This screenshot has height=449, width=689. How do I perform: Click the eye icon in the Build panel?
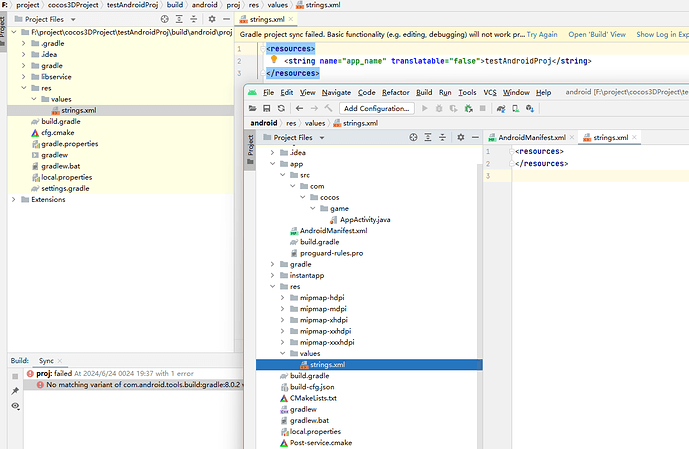[x=15, y=407]
